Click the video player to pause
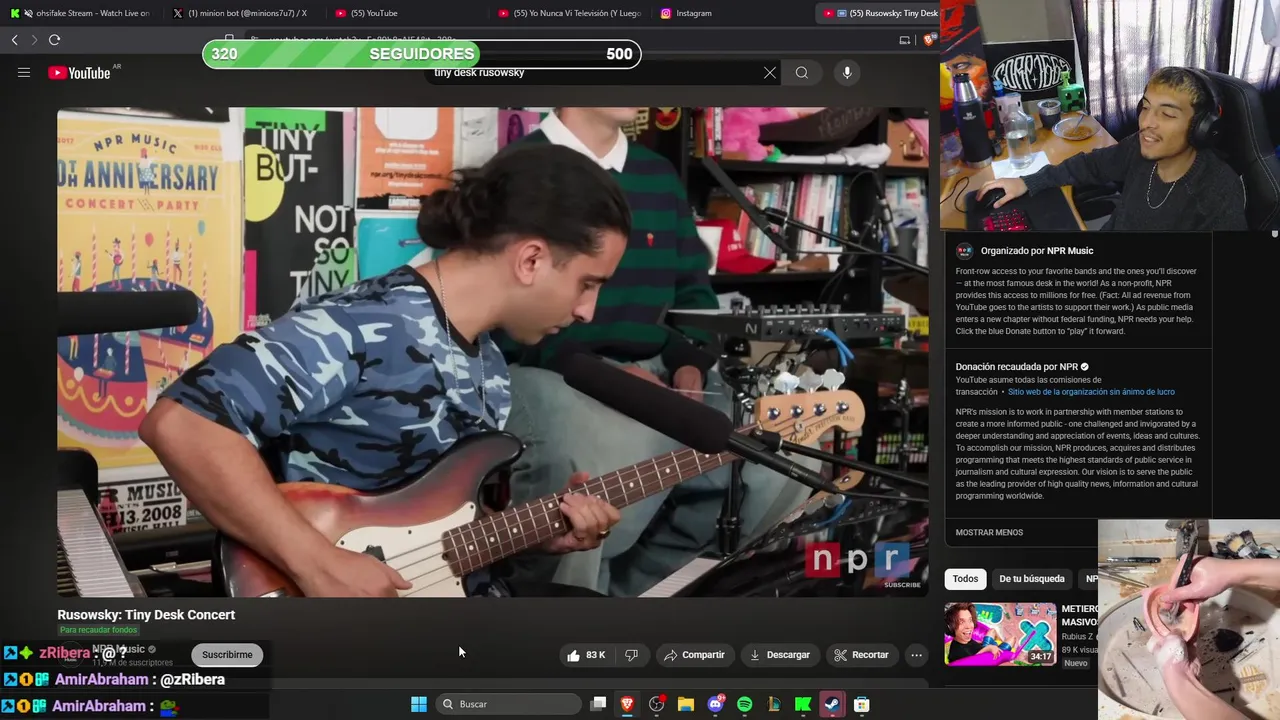Image resolution: width=1280 pixels, height=720 pixels. [x=493, y=352]
